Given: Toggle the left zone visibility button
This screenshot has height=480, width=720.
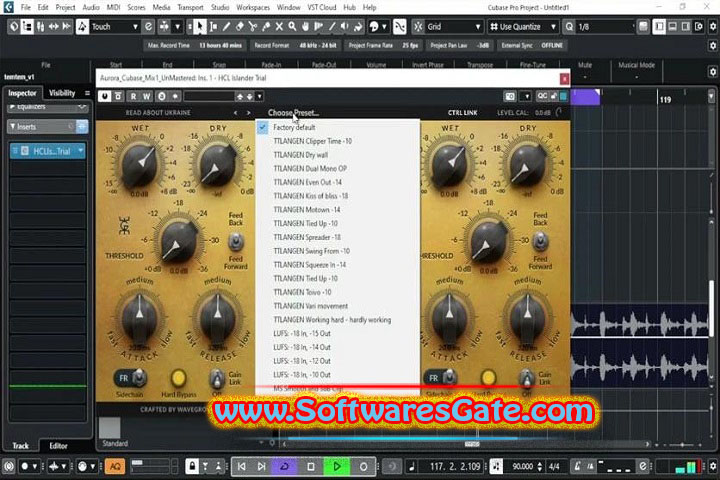Looking at the screenshot, I should (x=659, y=27).
